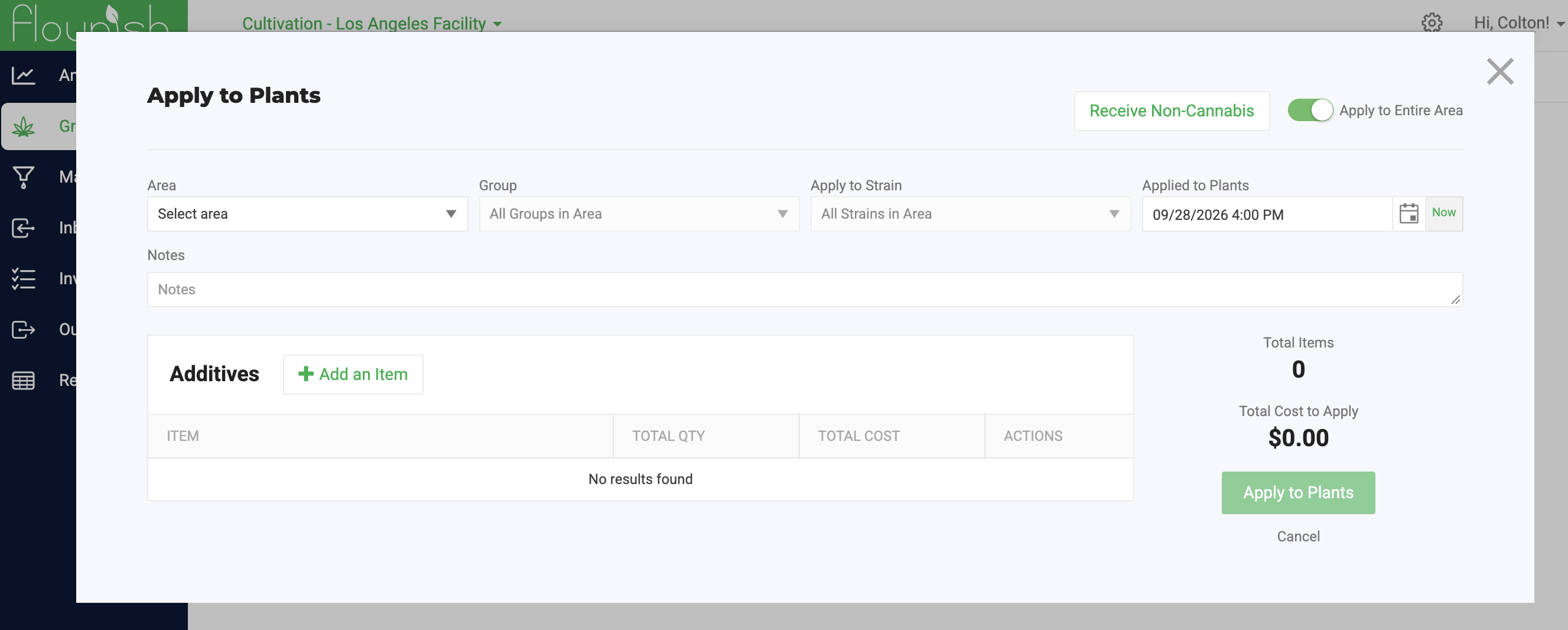Screen dimensions: 1568x630
Task: Click Add an Item button
Action: [353, 374]
